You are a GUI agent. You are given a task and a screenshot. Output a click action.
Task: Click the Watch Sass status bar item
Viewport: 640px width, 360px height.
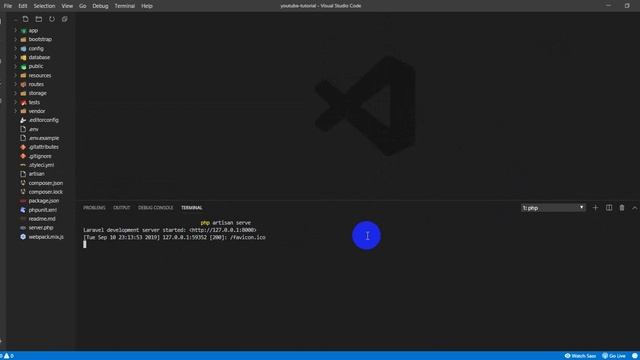pos(580,356)
